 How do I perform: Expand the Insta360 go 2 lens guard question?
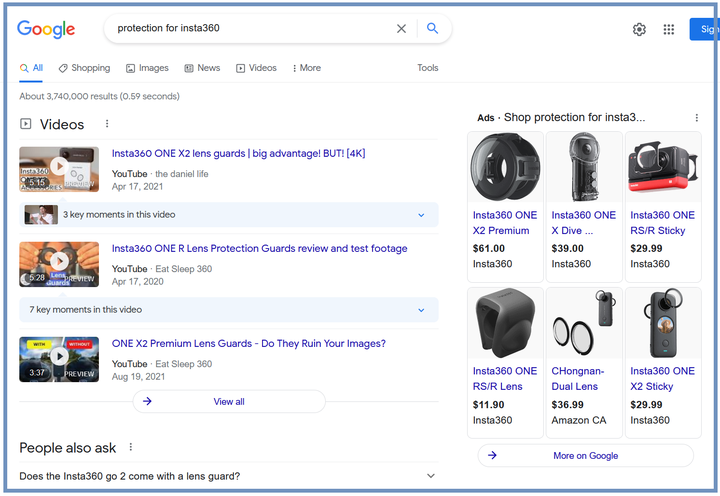[229, 476]
